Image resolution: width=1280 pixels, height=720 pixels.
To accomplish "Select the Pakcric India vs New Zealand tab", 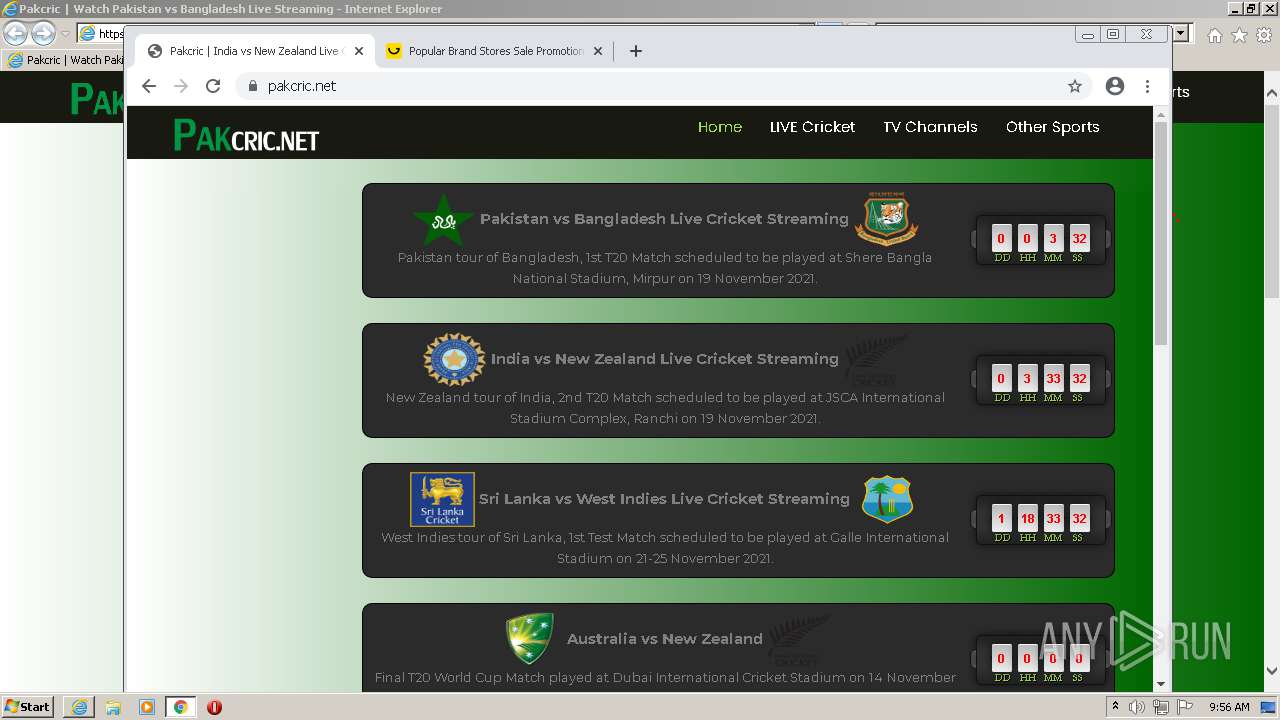I will tap(255, 51).
